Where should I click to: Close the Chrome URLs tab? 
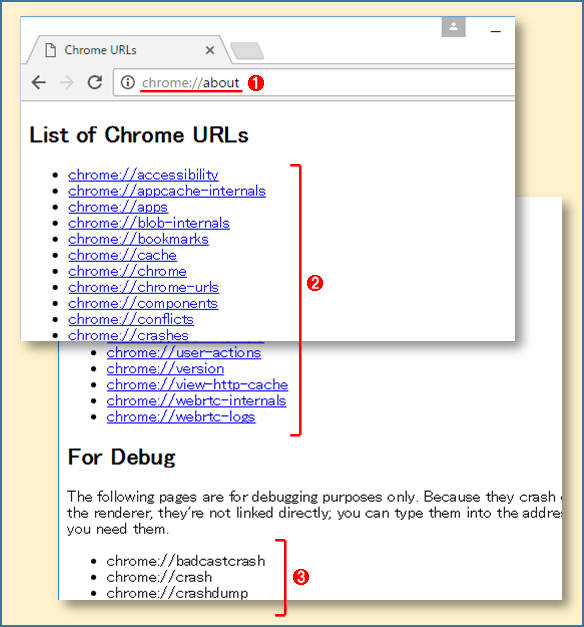click(x=210, y=50)
